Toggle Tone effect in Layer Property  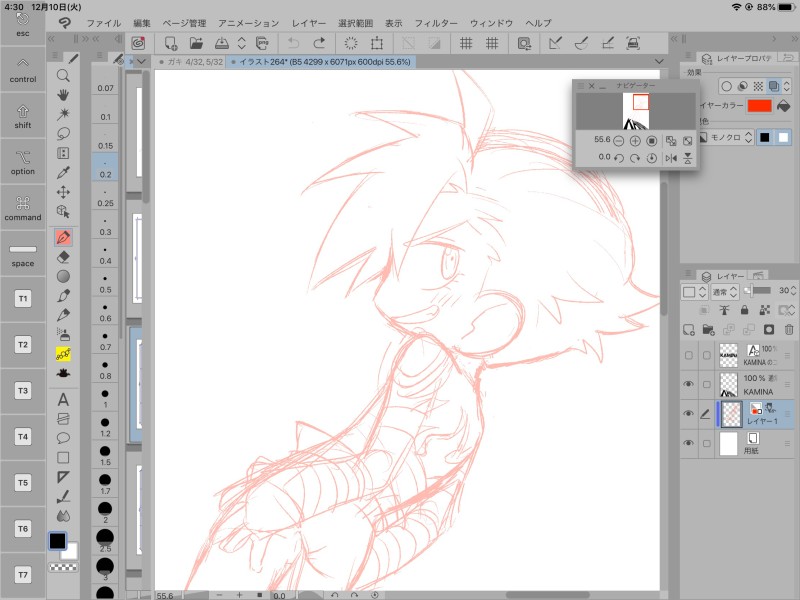pos(758,86)
